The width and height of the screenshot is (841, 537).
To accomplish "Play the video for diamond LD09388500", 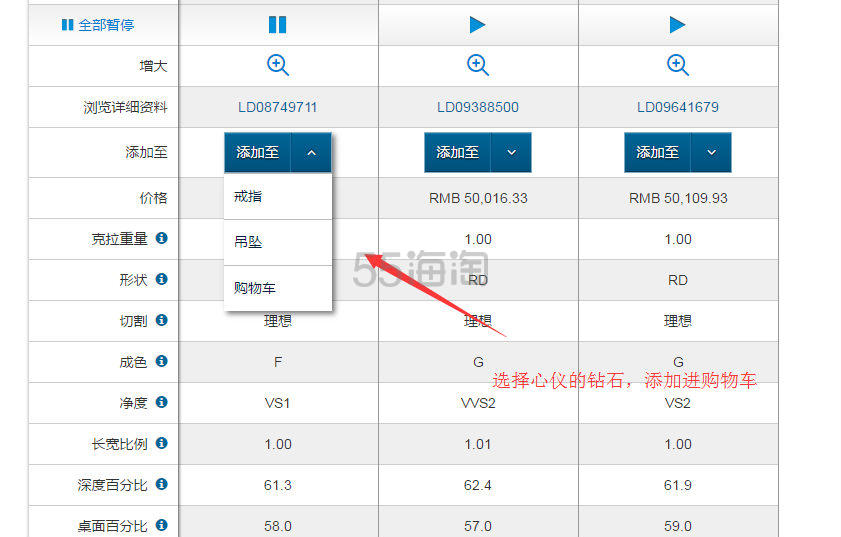I will (478, 25).
